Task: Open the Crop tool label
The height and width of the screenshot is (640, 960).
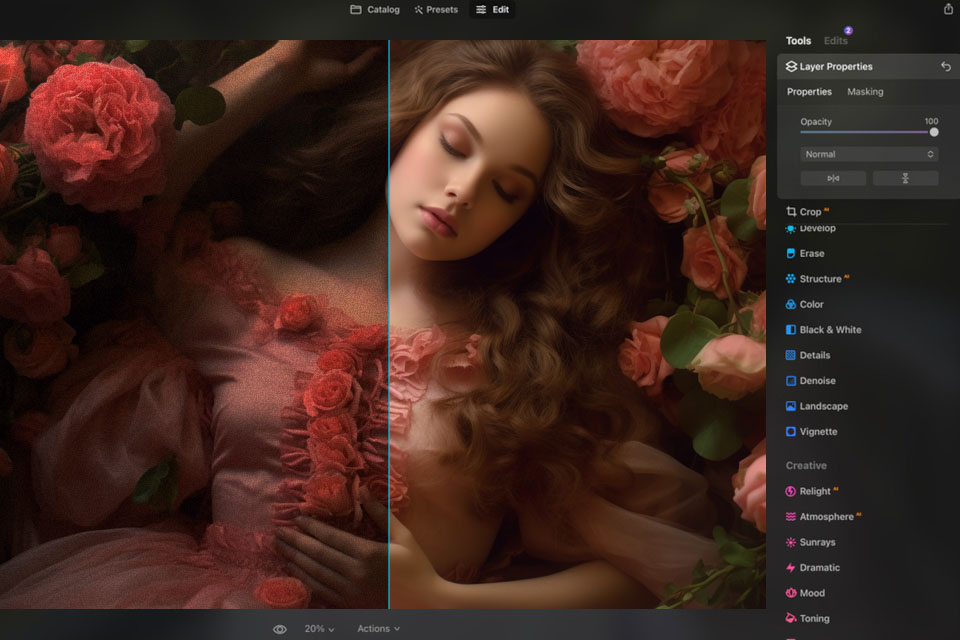Action: (x=810, y=211)
